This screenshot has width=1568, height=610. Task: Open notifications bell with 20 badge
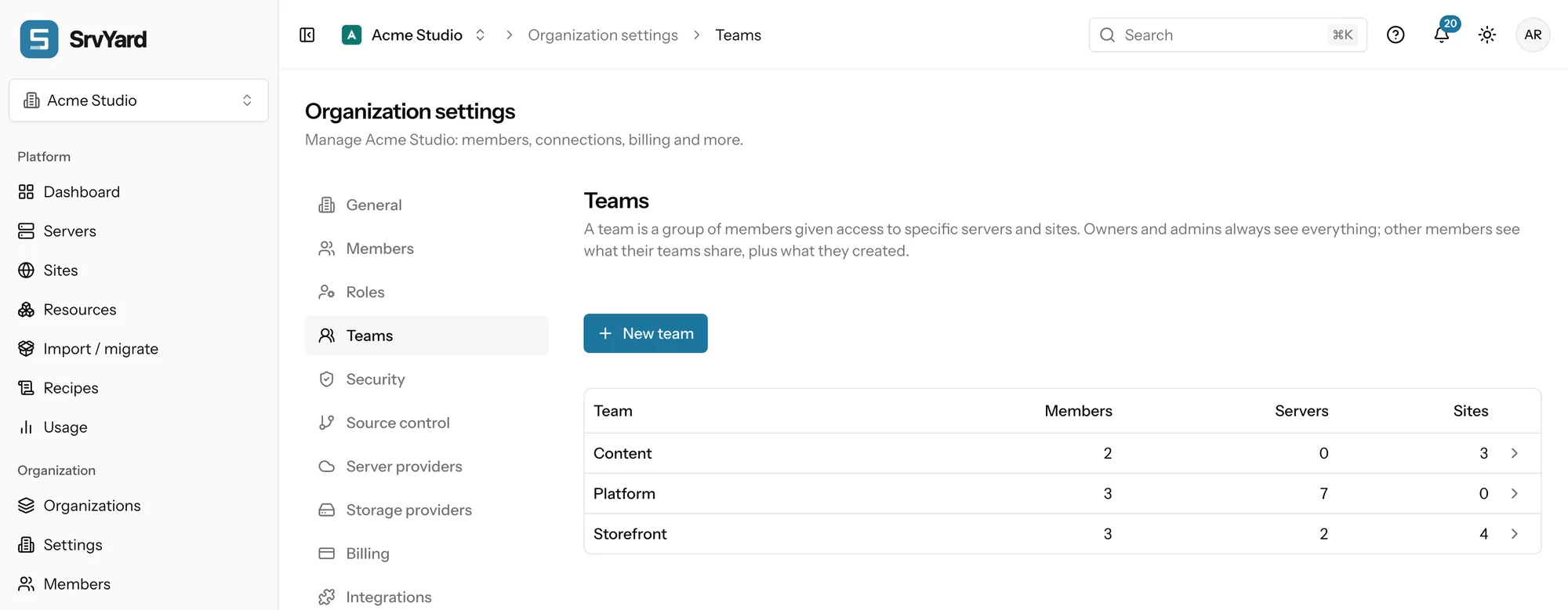coord(1443,34)
